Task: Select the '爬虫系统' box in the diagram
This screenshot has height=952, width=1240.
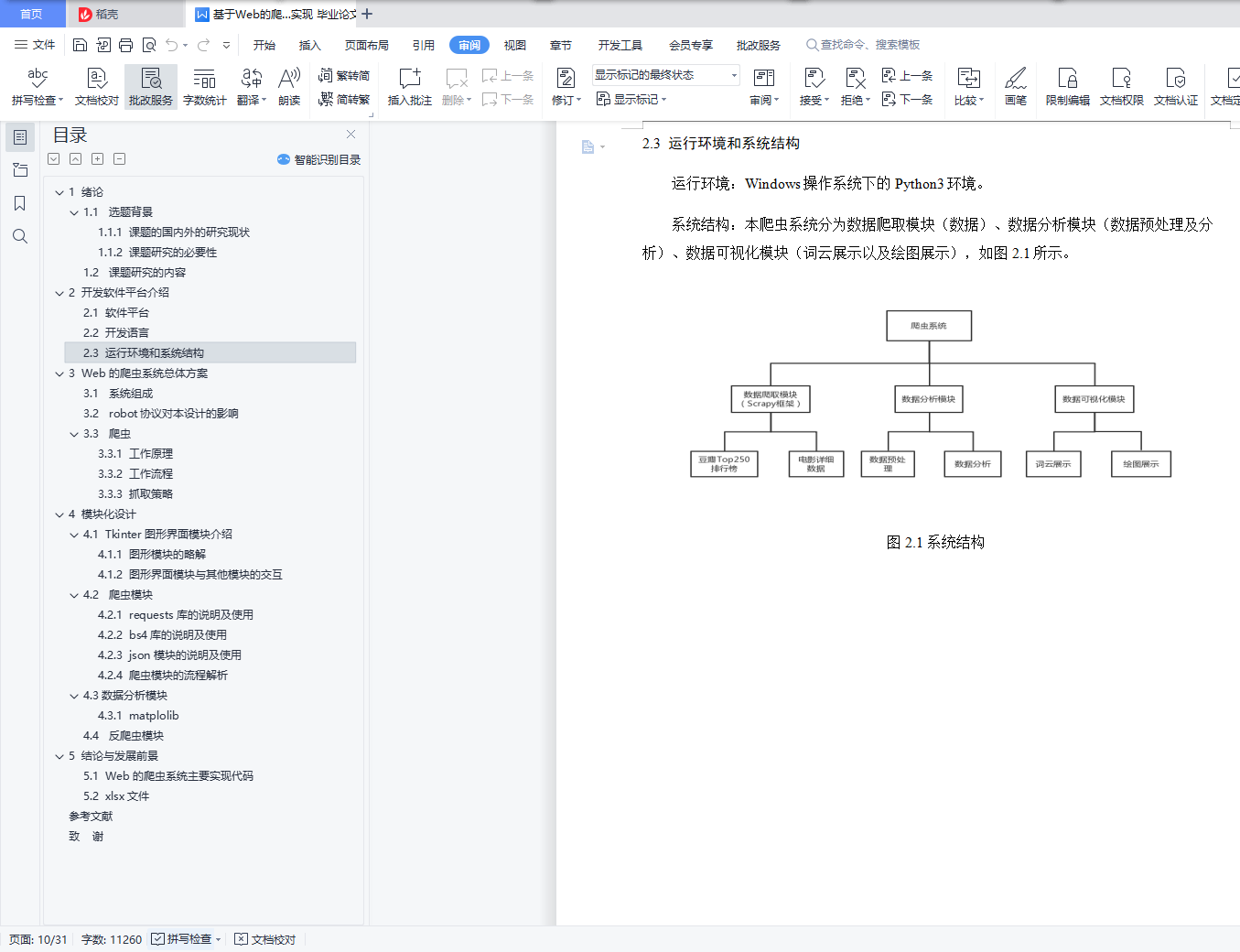Action: coord(929,326)
